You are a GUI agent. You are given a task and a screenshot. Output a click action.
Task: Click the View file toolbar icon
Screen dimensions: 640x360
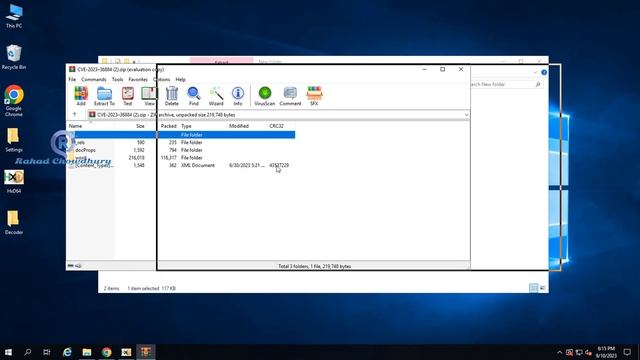(x=149, y=96)
